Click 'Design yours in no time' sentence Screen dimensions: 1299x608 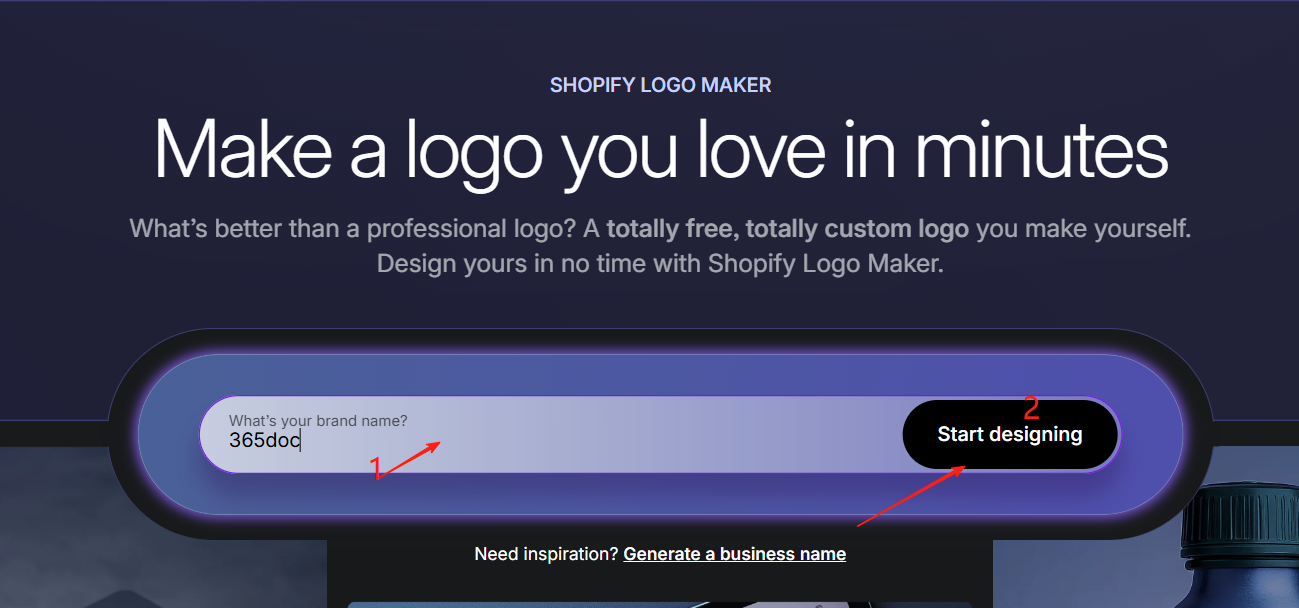click(660, 265)
